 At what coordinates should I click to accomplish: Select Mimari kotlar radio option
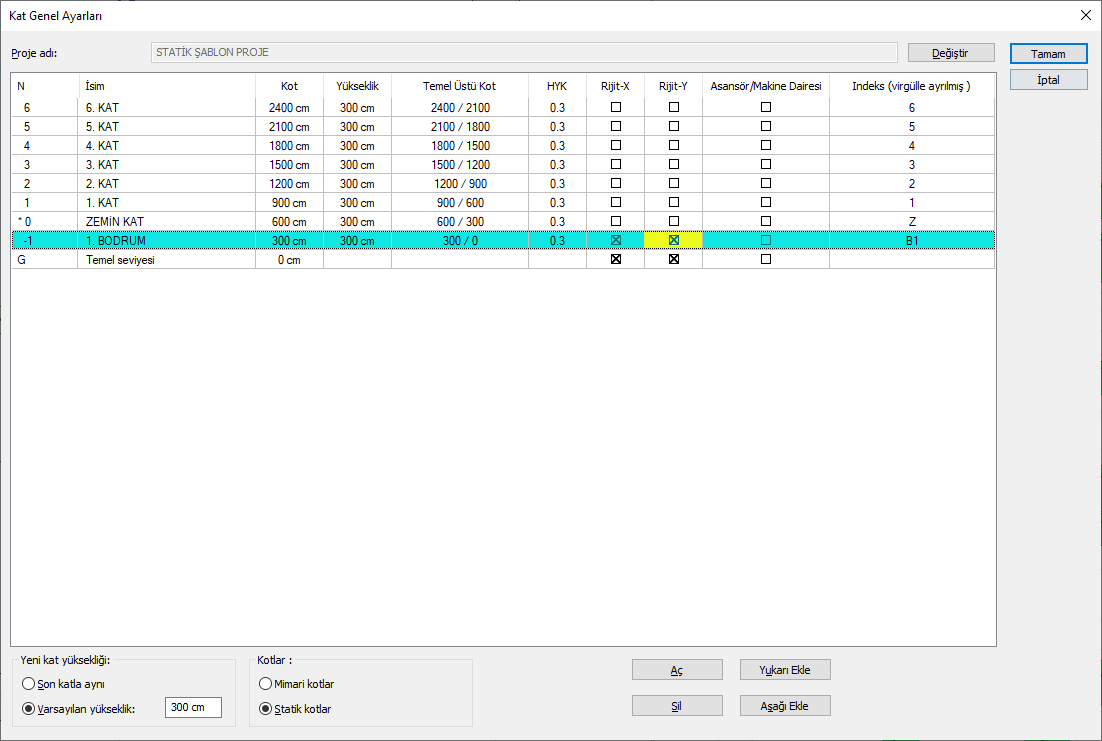point(265,685)
